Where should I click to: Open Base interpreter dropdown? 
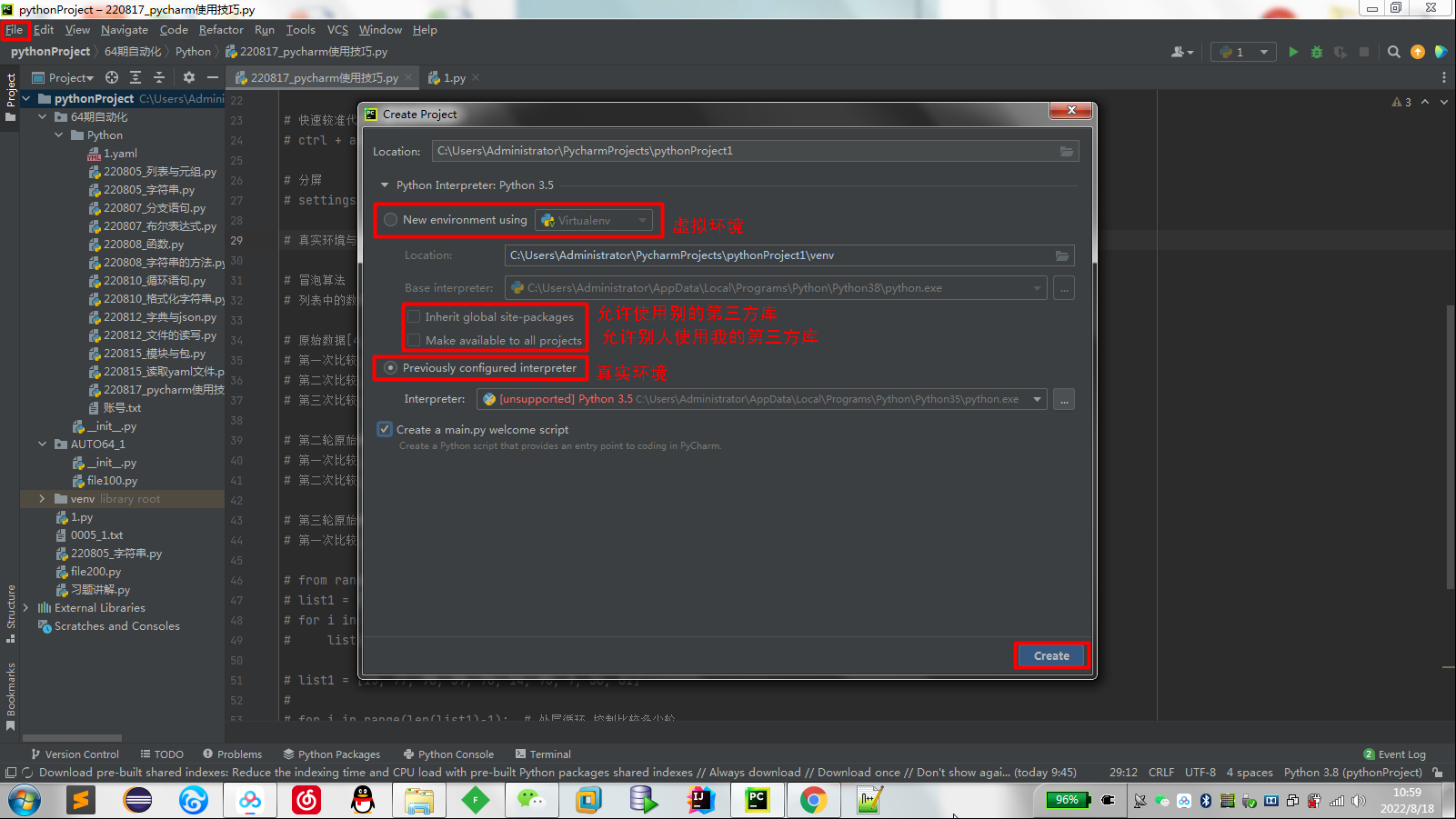click(776, 288)
